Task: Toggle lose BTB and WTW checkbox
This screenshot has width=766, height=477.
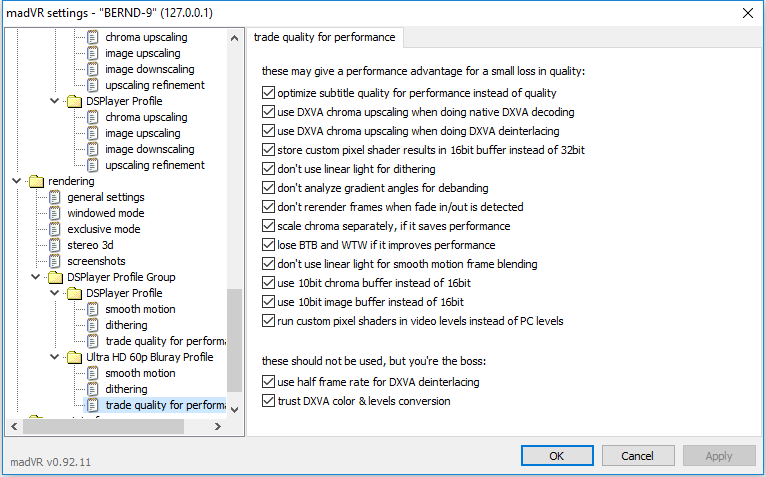Action: 268,244
